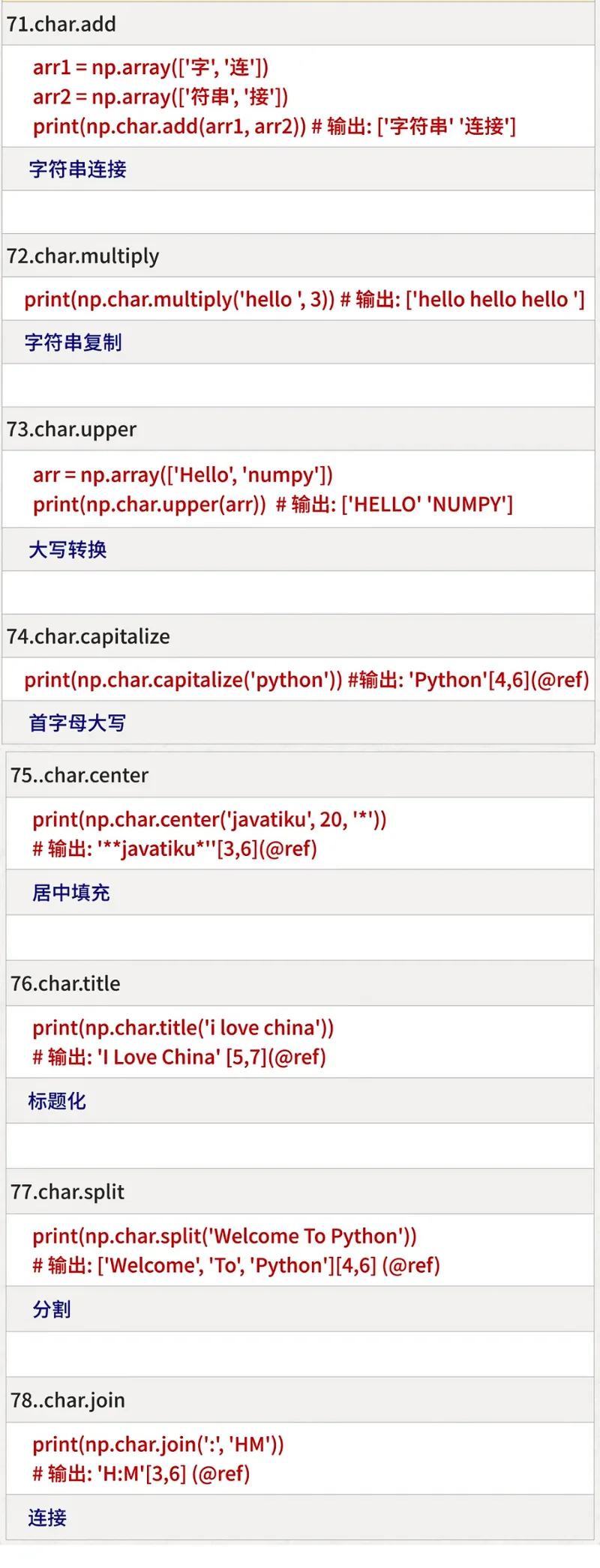The height and width of the screenshot is (1568, 600).
Task: Click the 71.char.add section heading
Action: pyautogui.click(x=61, y=24)
